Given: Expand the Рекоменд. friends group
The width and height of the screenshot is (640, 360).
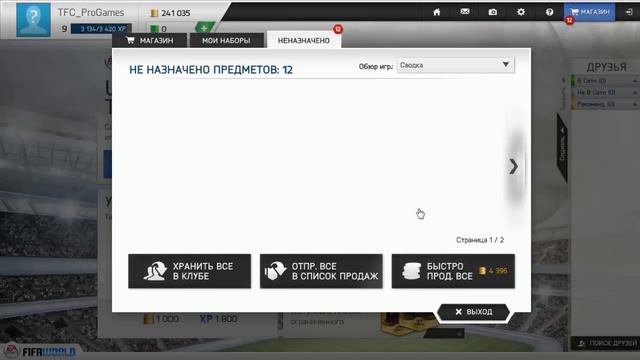Looking at the screenshot, I should pos(604,104).
